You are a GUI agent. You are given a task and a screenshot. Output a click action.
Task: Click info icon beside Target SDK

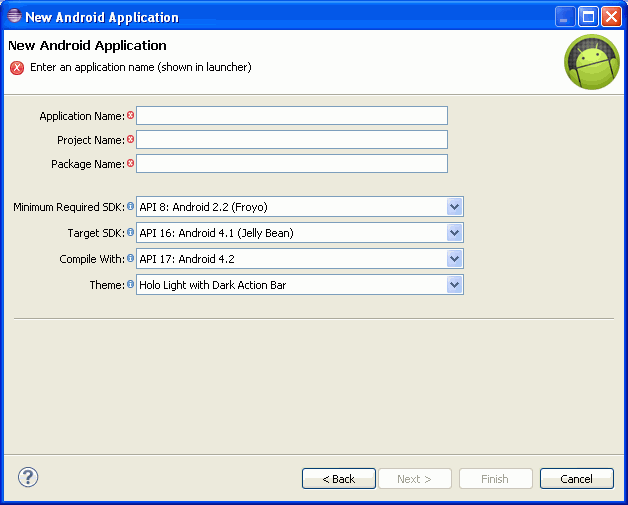[x=131, y=232]
